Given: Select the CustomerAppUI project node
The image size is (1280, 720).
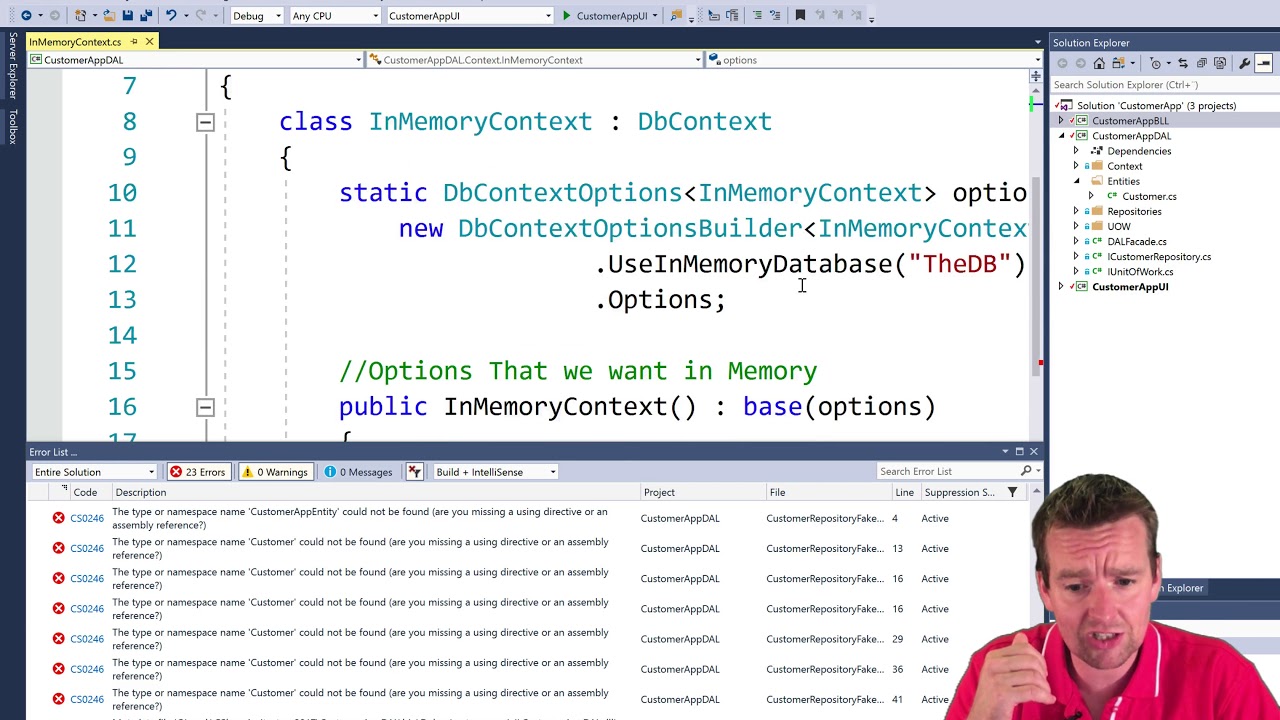Looking at the screenshot, I should pos(1130,287).
